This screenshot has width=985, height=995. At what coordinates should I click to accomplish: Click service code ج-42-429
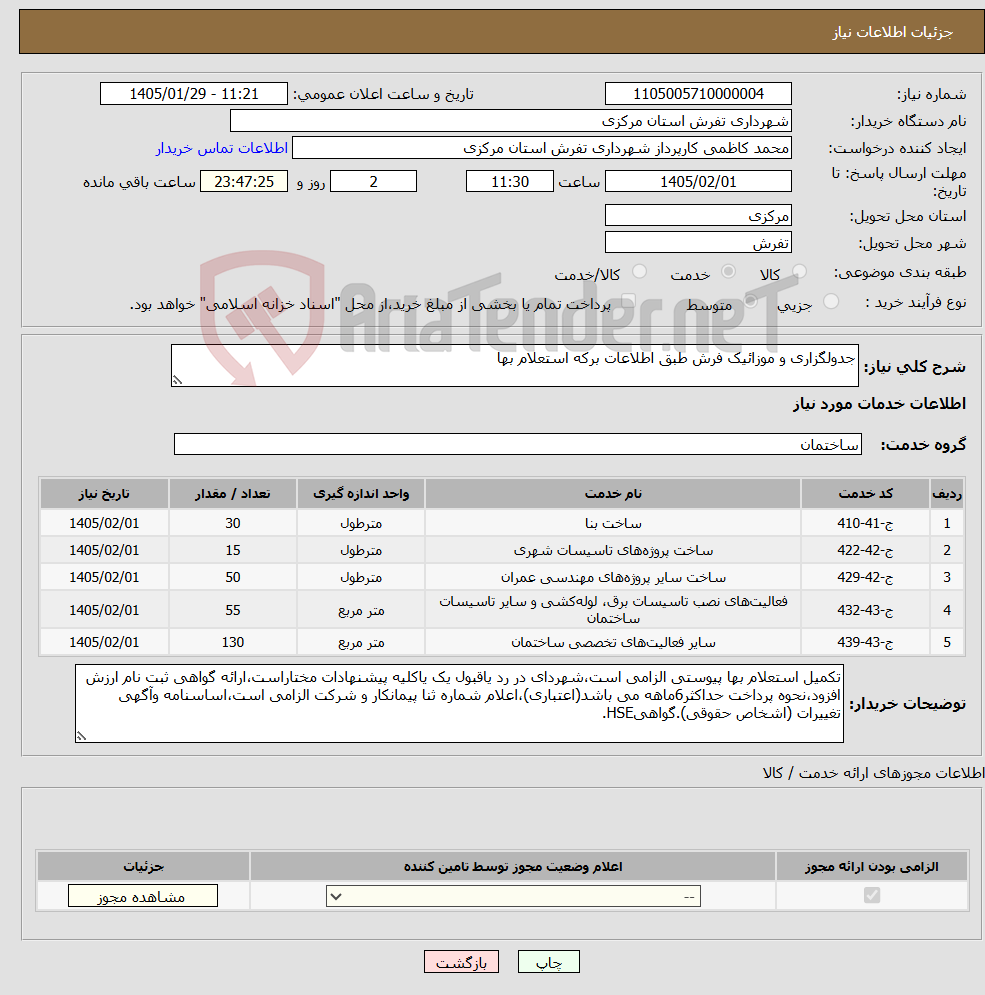[864, 577]
